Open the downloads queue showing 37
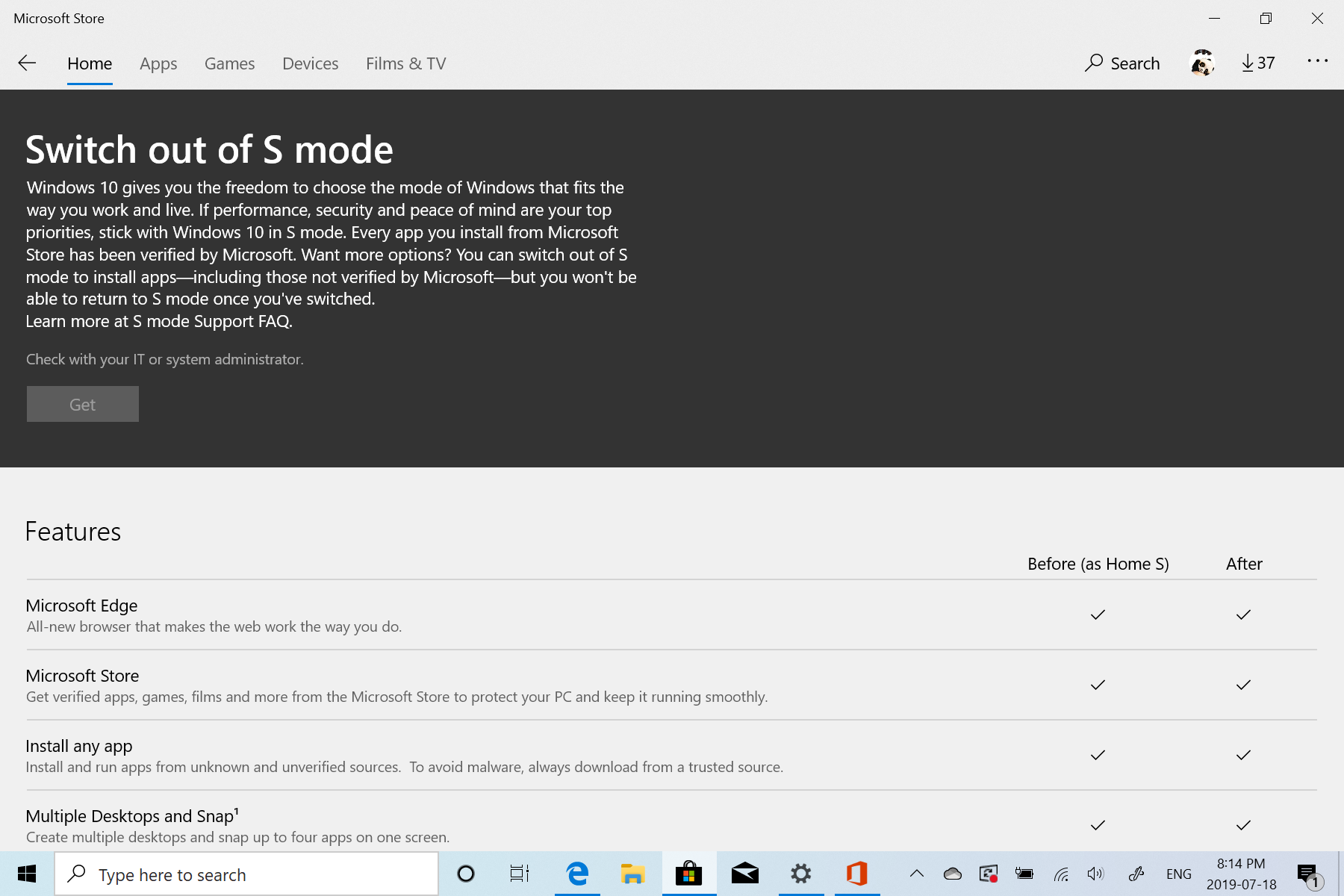1344x896 pixels. pyautogui.click(x=1257, y=63)
